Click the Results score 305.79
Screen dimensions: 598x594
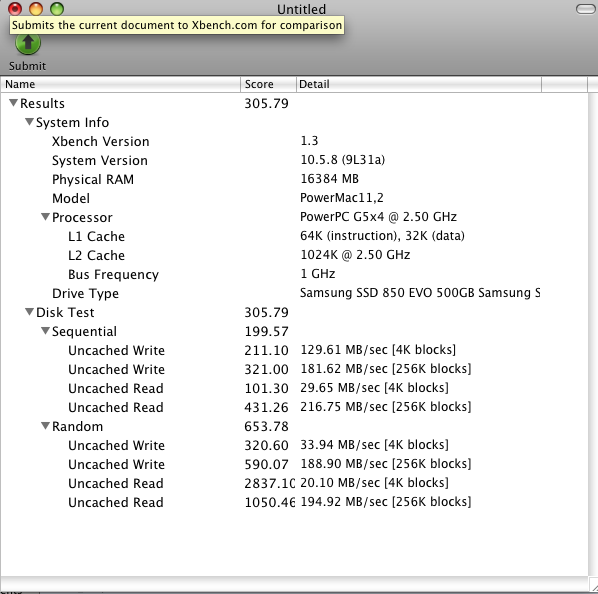[x=266, y=103]
